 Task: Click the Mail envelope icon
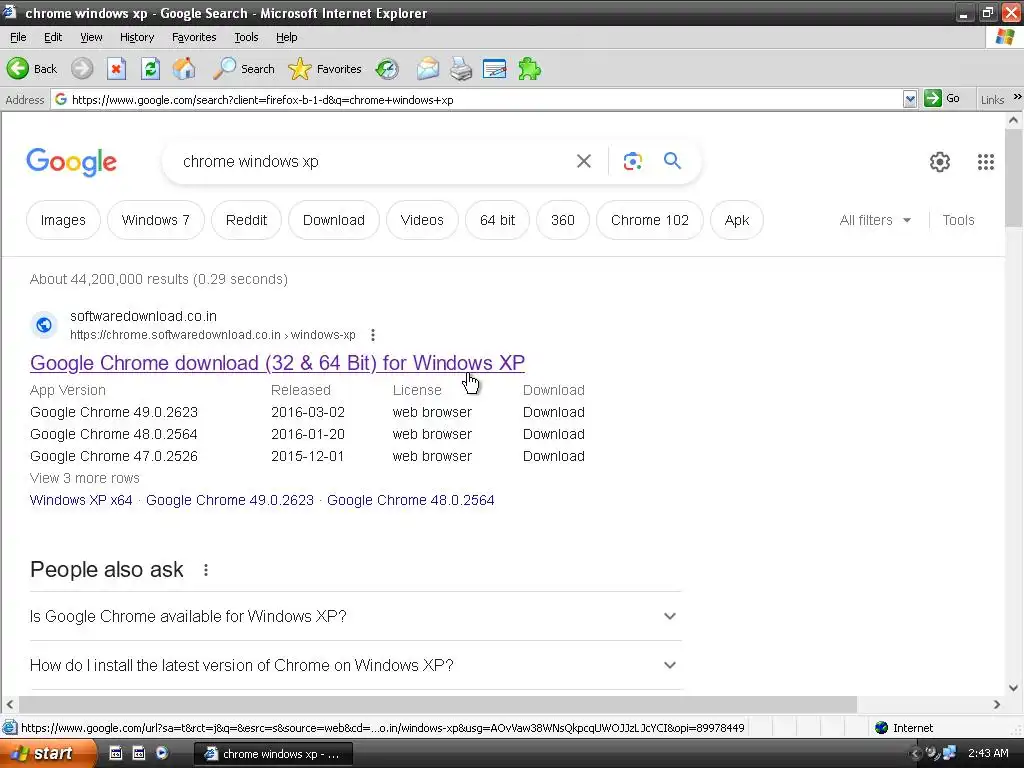[x=428, y=69]
